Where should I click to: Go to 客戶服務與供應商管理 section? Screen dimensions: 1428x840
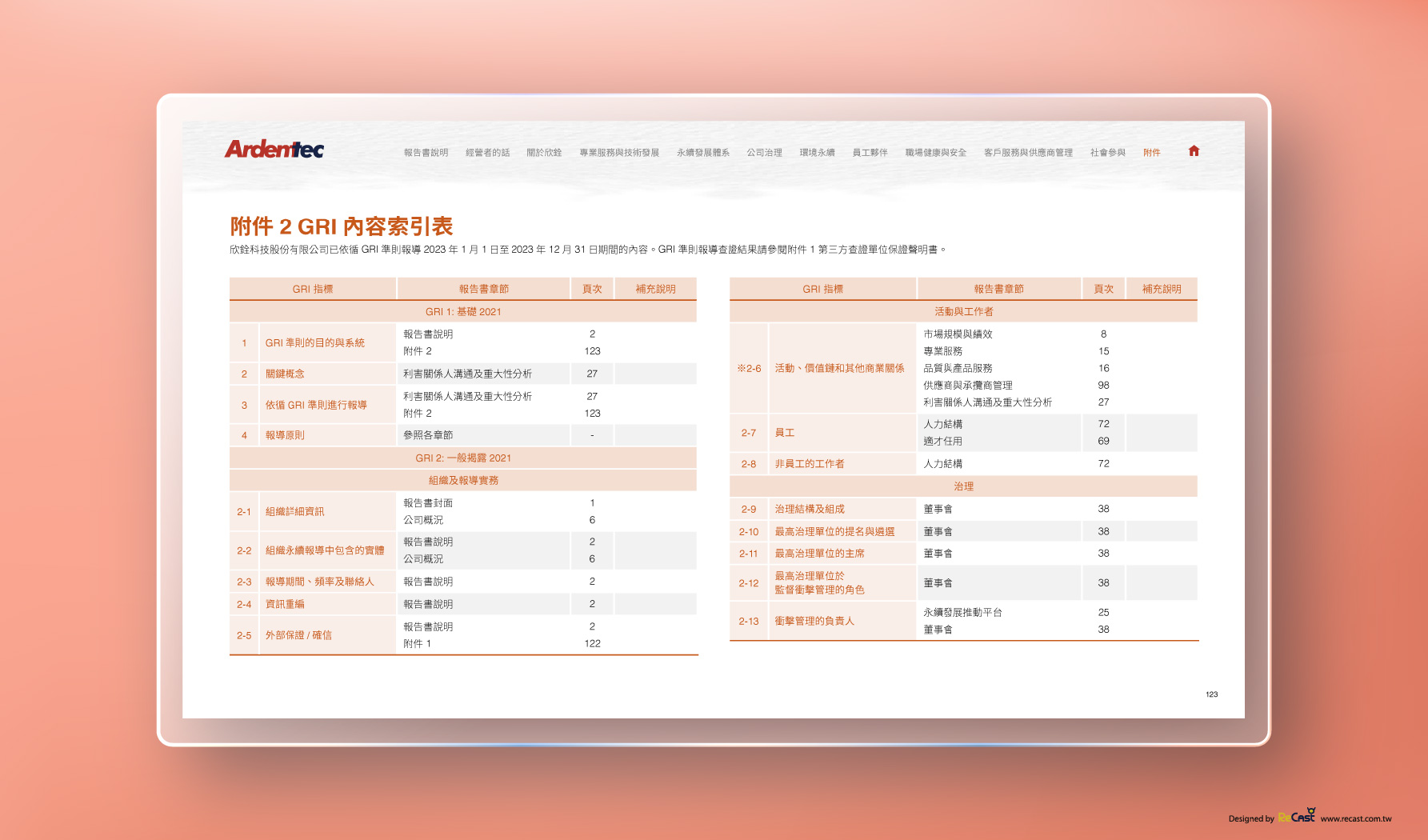tap(1028, 153)
